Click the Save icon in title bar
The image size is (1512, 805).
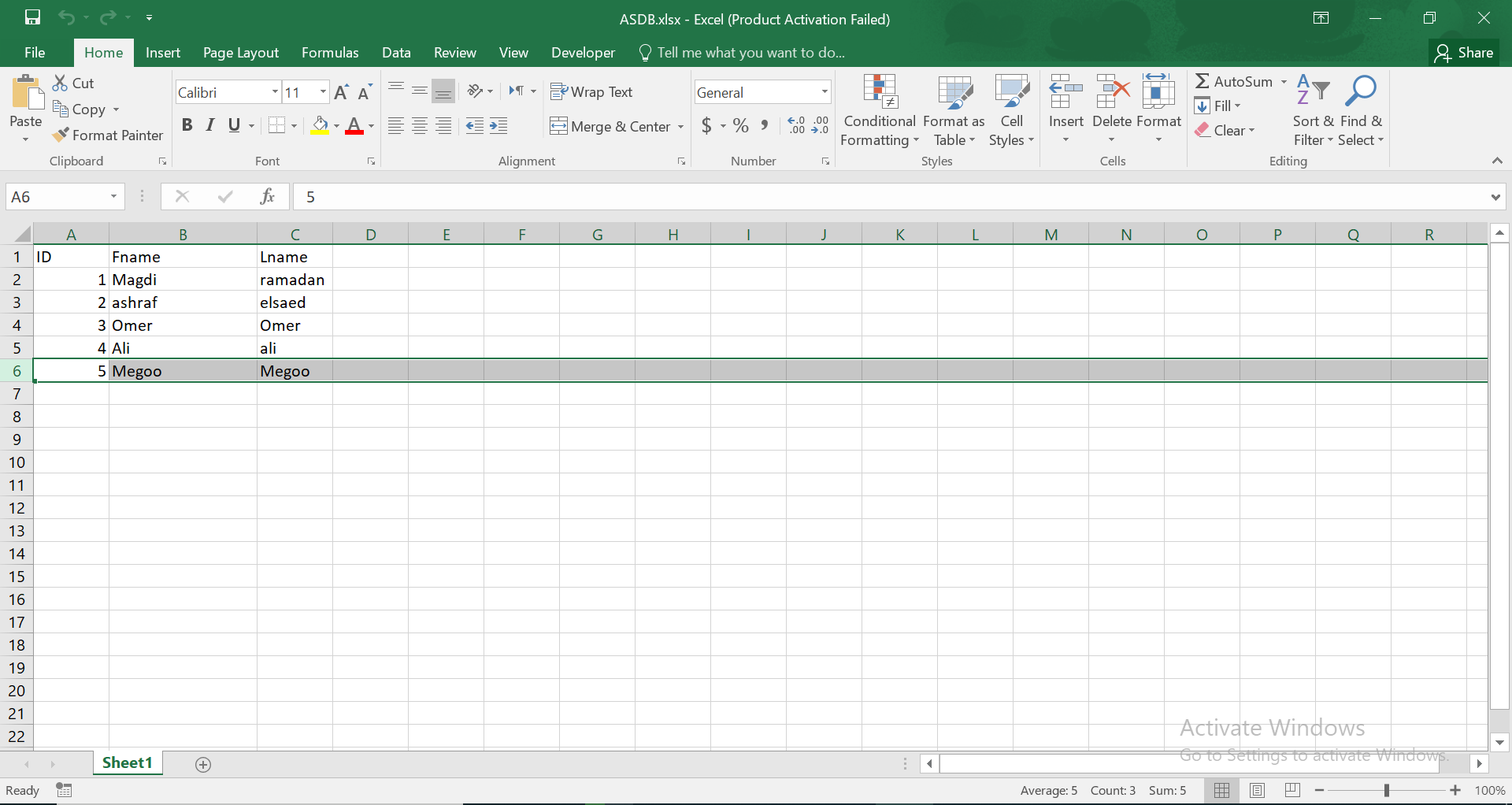[x=32, y=17]
